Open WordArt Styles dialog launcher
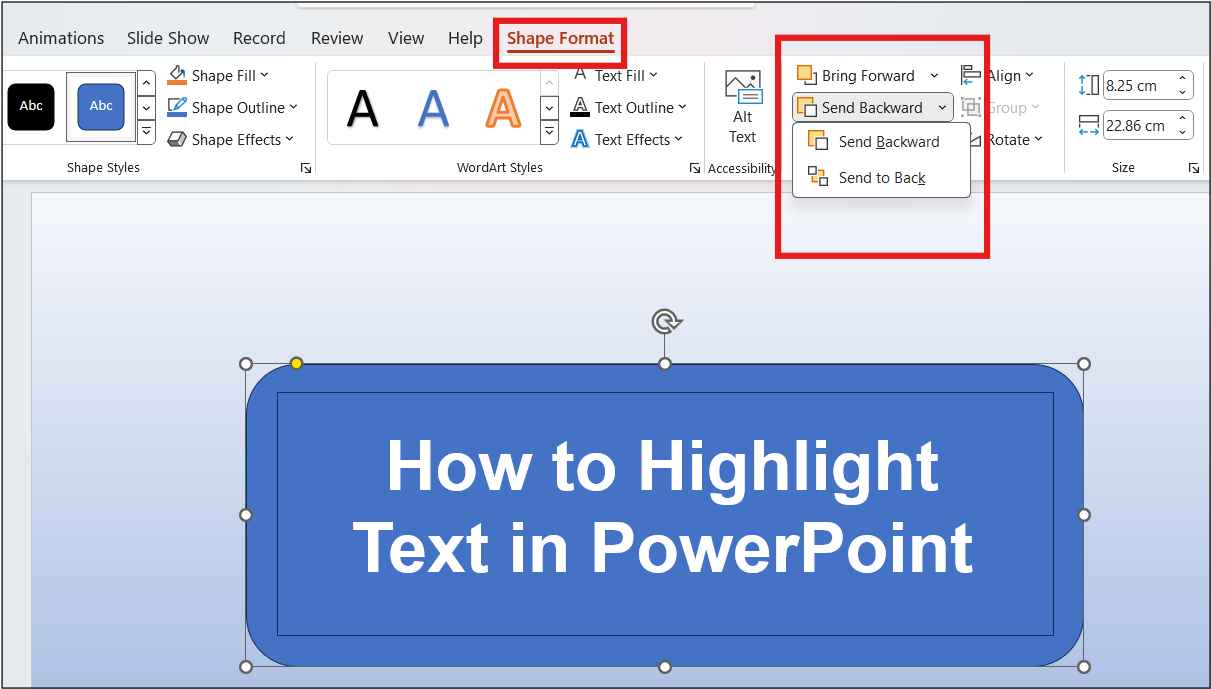1211x689 pixels. click(x=694, y=168)
